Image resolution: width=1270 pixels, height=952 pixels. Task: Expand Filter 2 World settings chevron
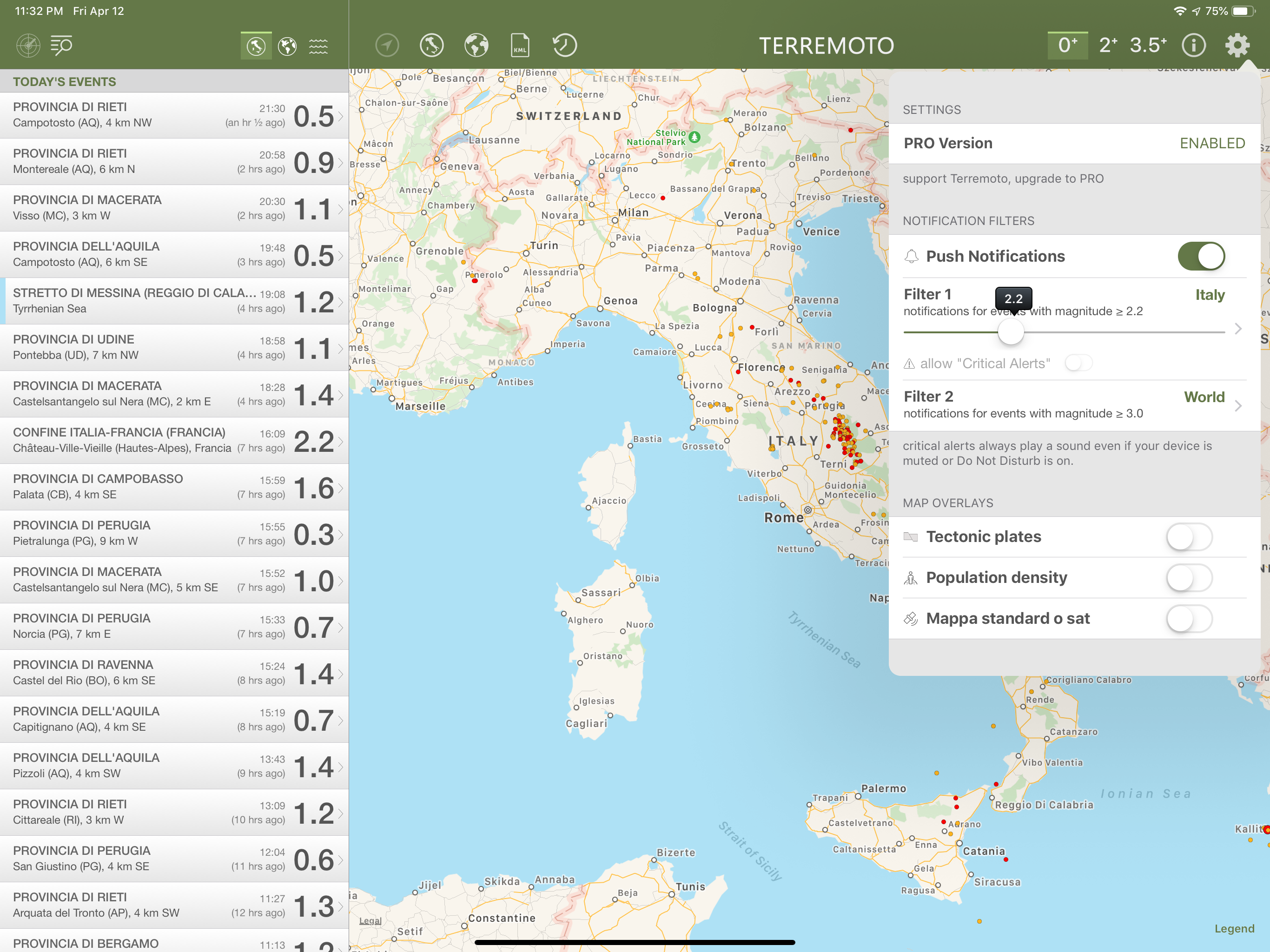point(1238,406)
